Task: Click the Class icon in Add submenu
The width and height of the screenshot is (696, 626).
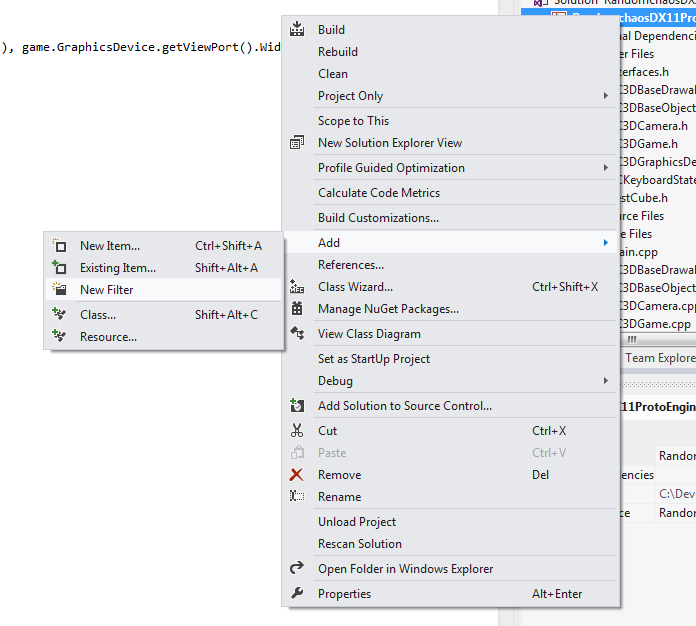Action: click(59, 314)
